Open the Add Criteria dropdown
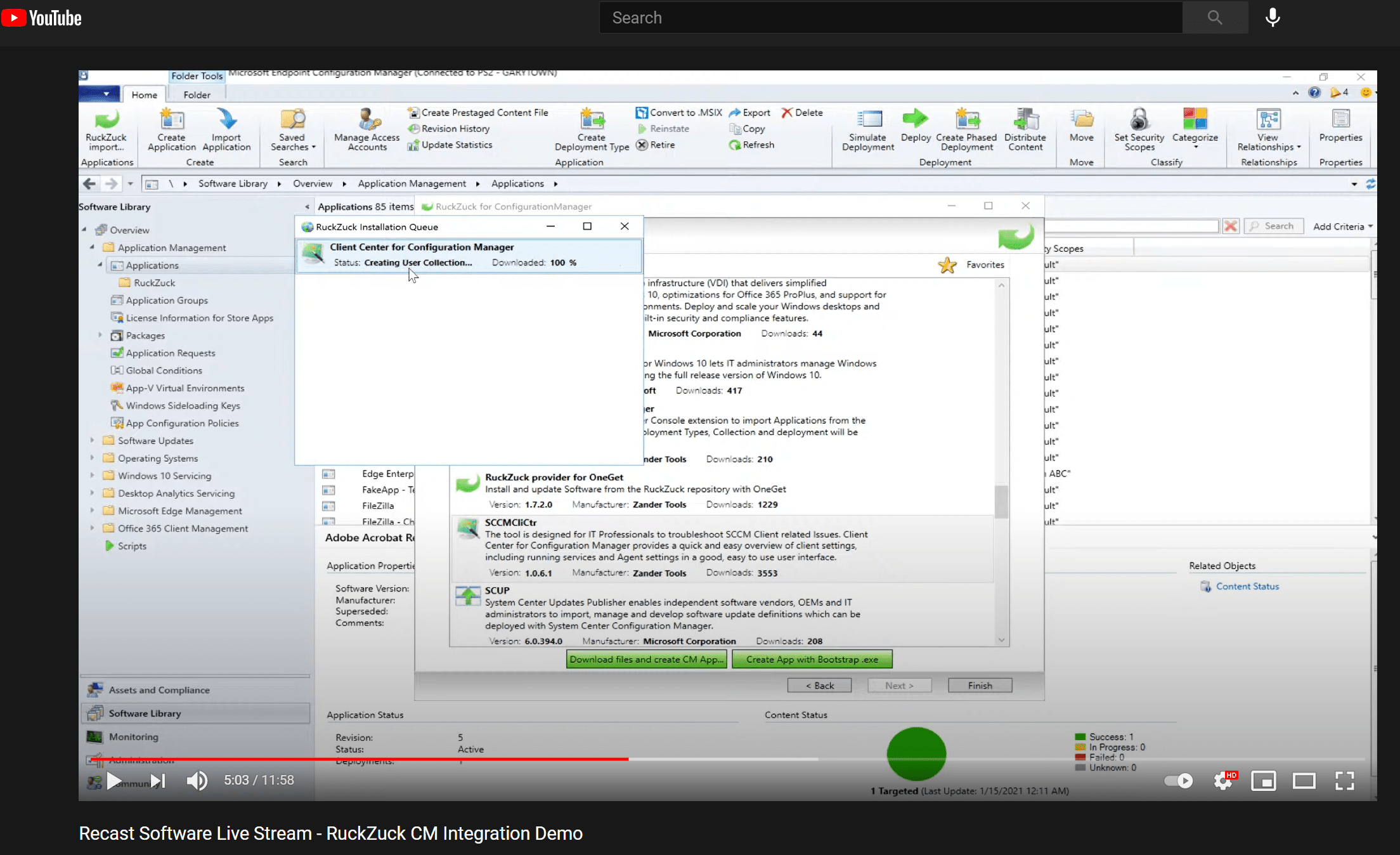The image size is (1400, 855). [x=1342, y=226]
